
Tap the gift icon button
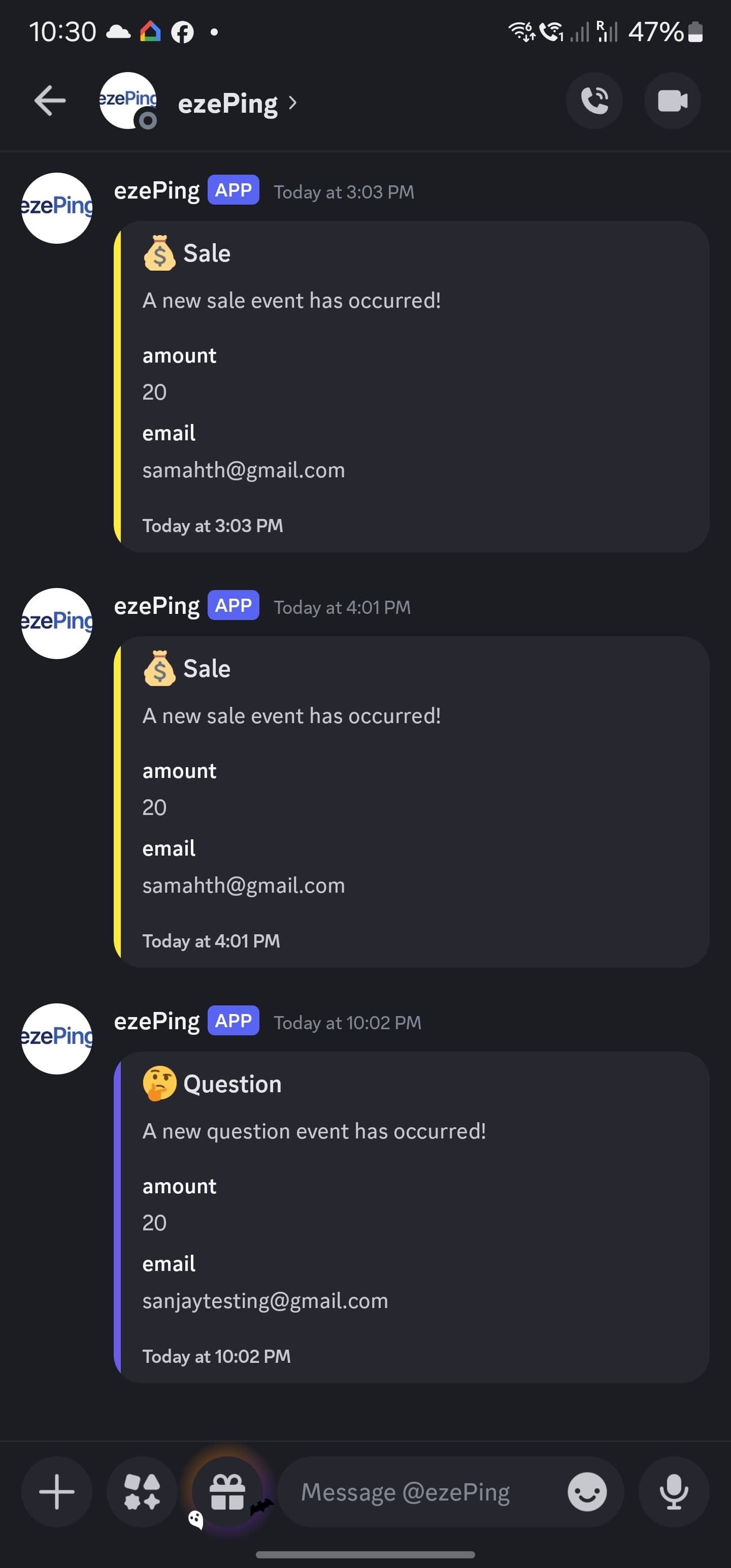(227, 1491)
